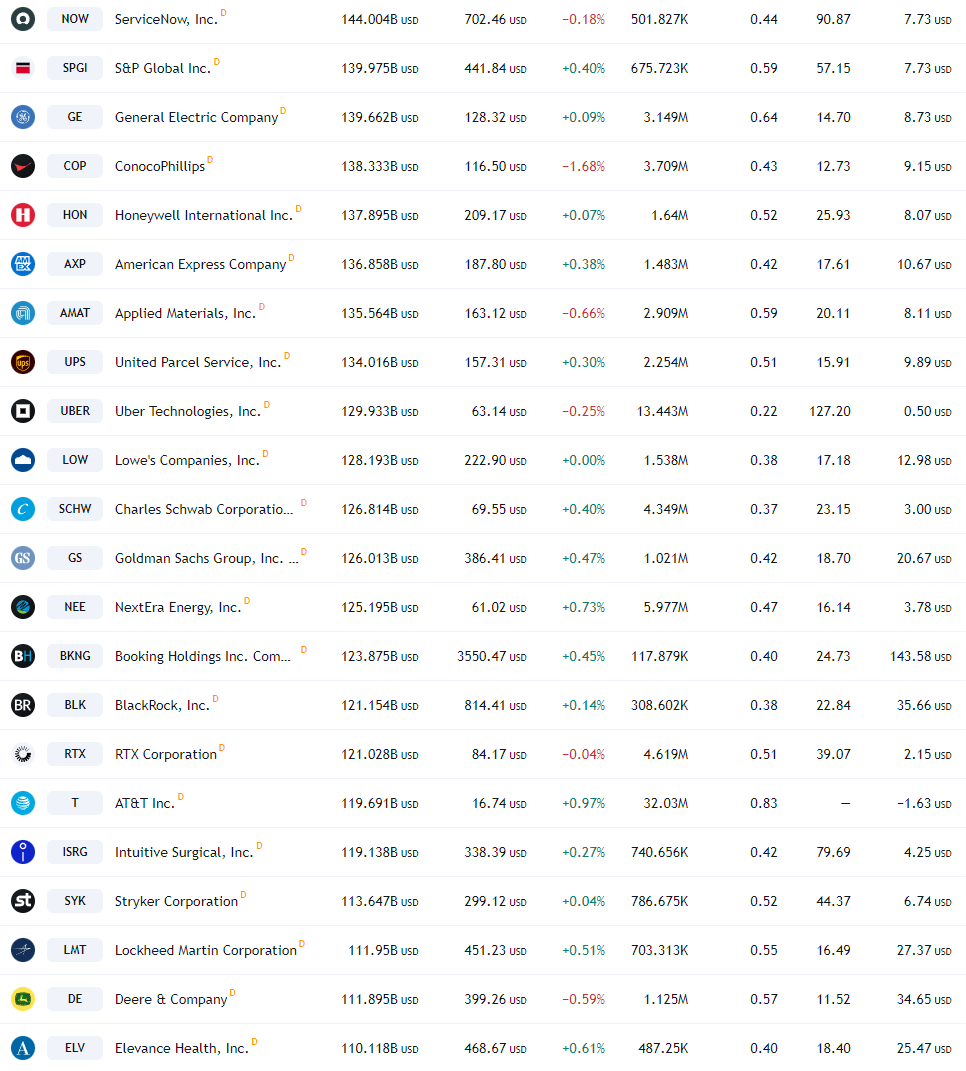Screen dimensions: 966x1071
Task: Open General Electric Company link
Action: pyautogui.click(x=197, y=117)
